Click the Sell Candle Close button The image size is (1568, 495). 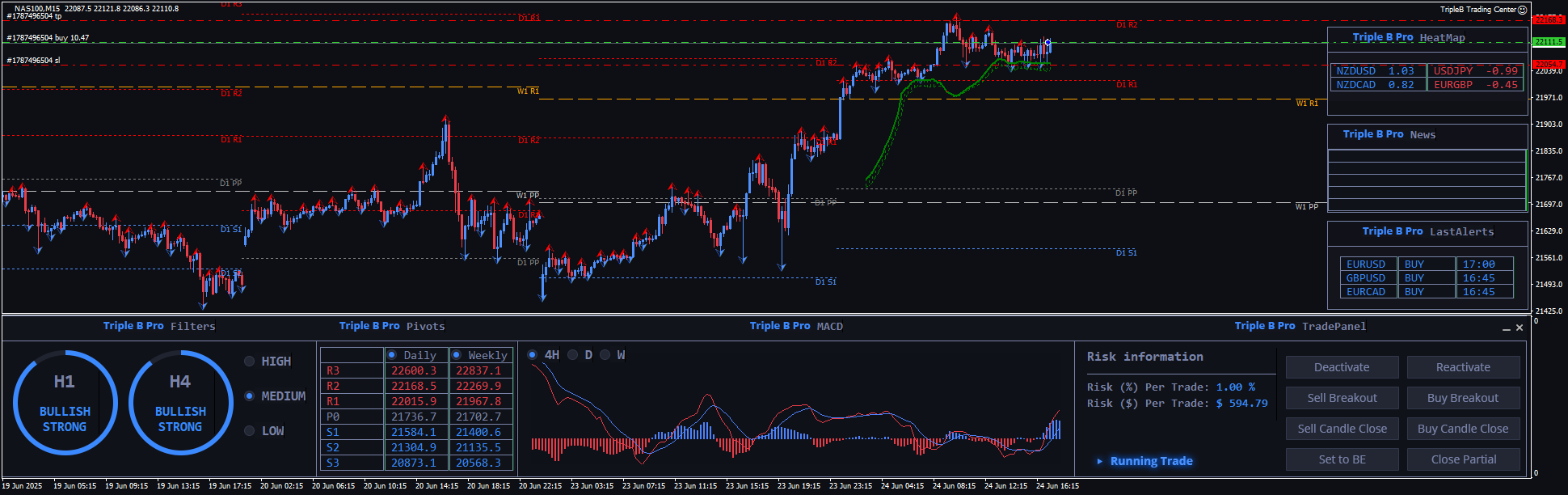1342,429
